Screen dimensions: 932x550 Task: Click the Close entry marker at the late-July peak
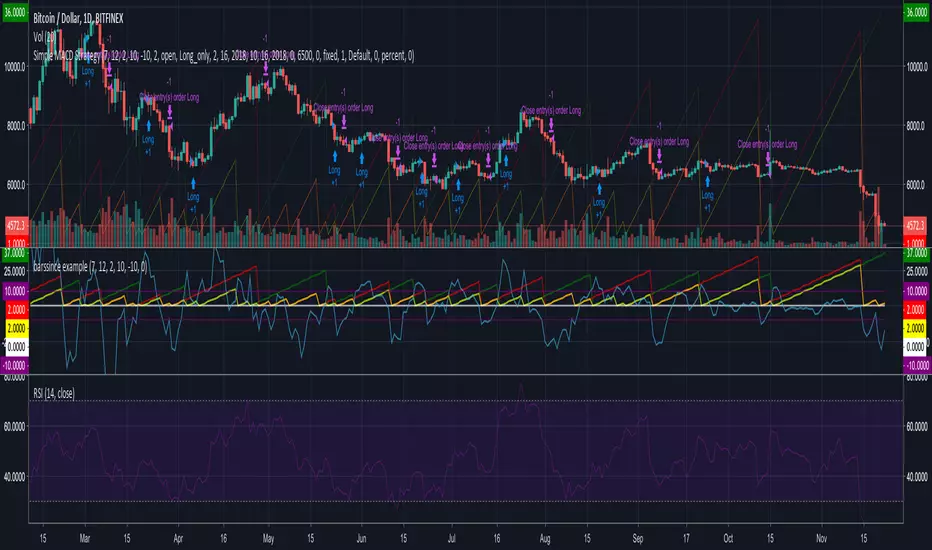point(547,122)
